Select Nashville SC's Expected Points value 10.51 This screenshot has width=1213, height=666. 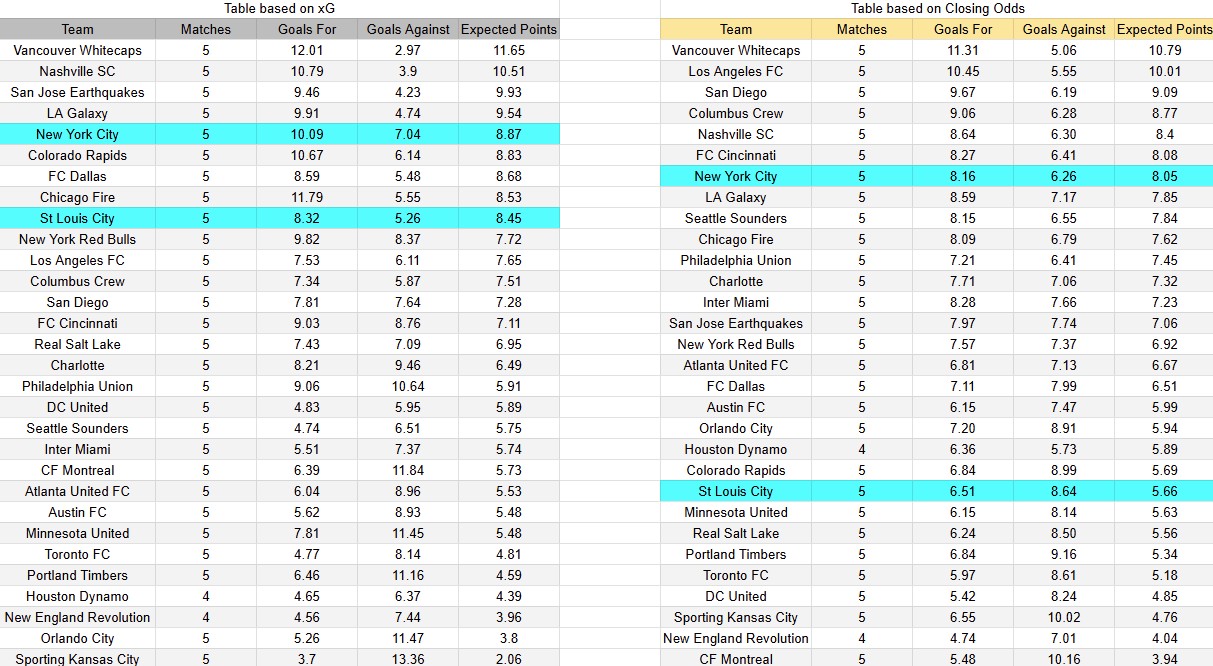pos(509,71)
